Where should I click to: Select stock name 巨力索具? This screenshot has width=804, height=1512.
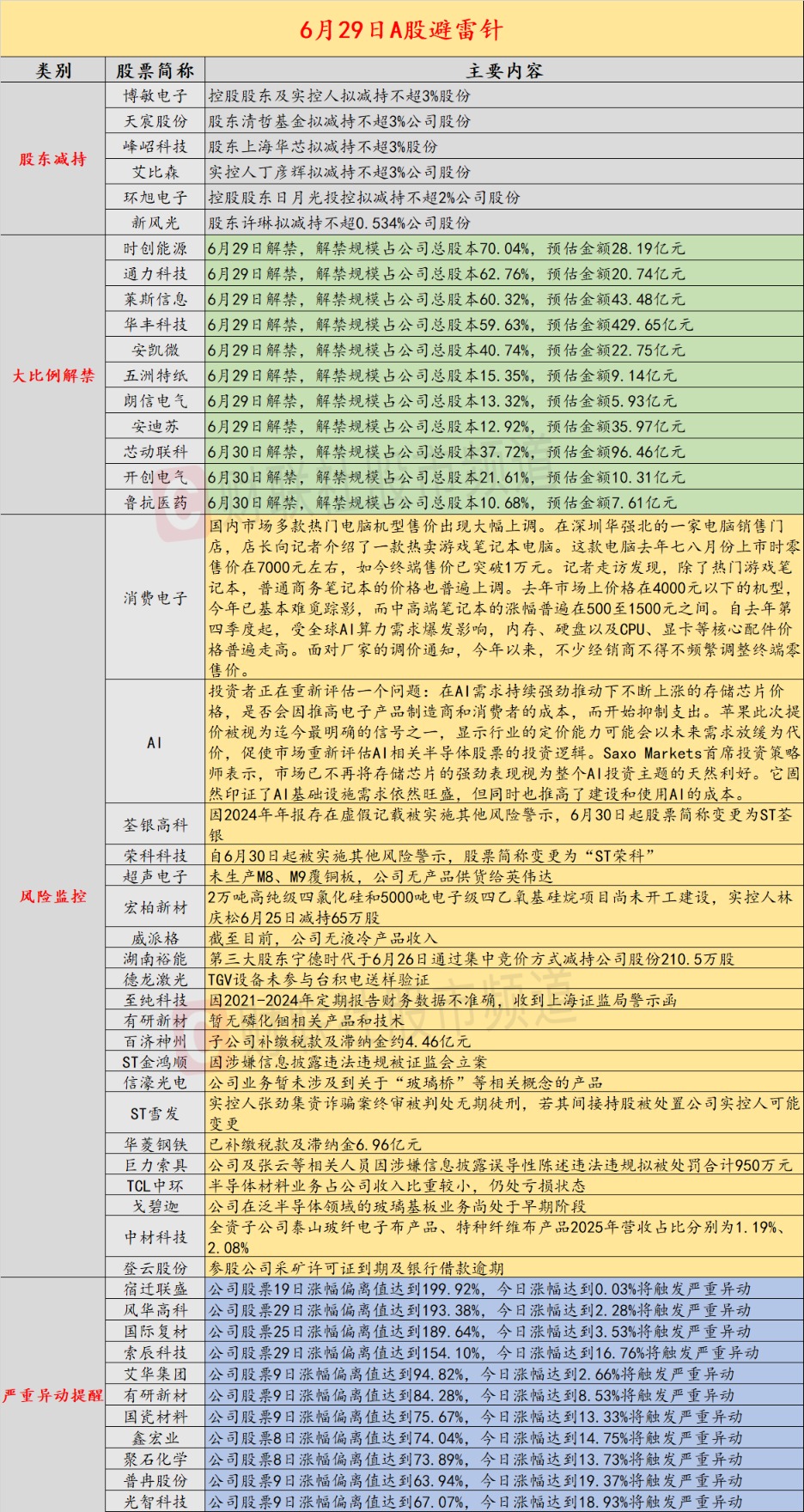[x=155, y=1165]
